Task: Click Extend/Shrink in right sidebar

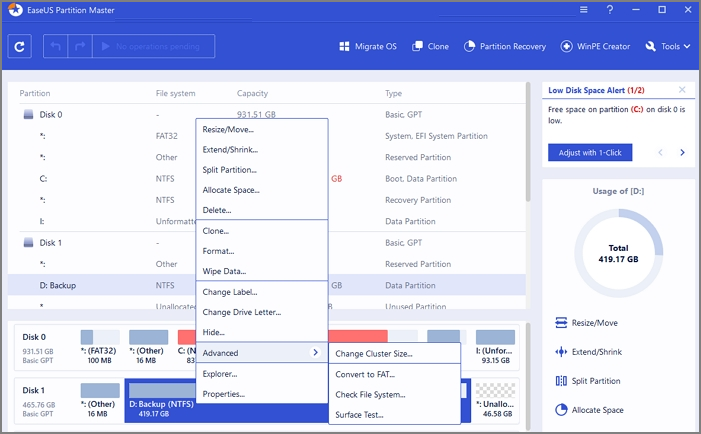Action: pos(588,352)
